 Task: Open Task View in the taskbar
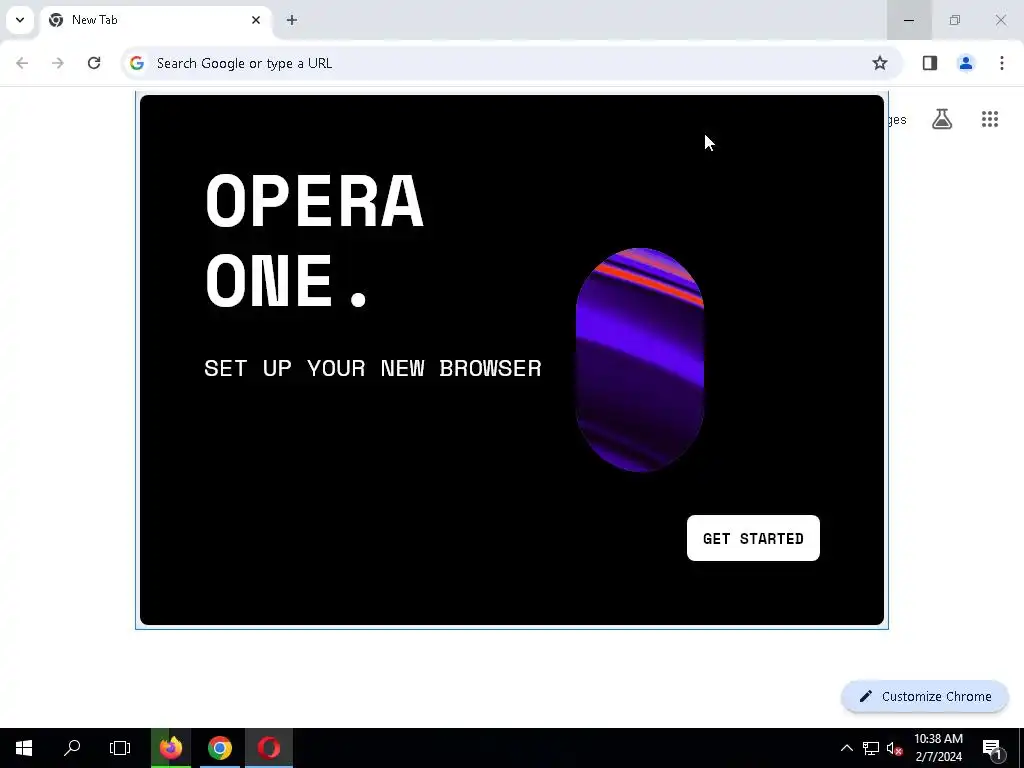(120, 748)
